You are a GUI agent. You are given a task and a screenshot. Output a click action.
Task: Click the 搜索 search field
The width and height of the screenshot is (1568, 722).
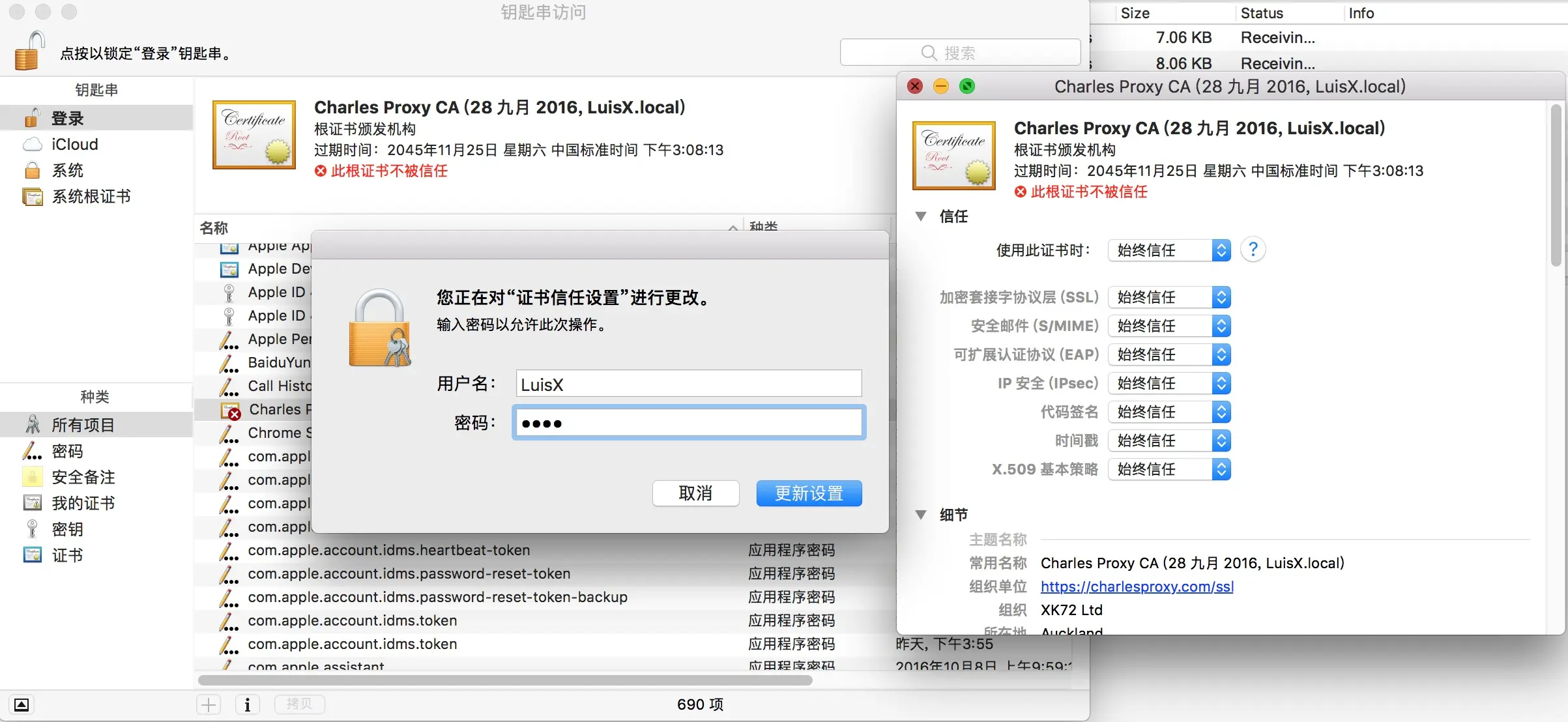tap(959, 53)
